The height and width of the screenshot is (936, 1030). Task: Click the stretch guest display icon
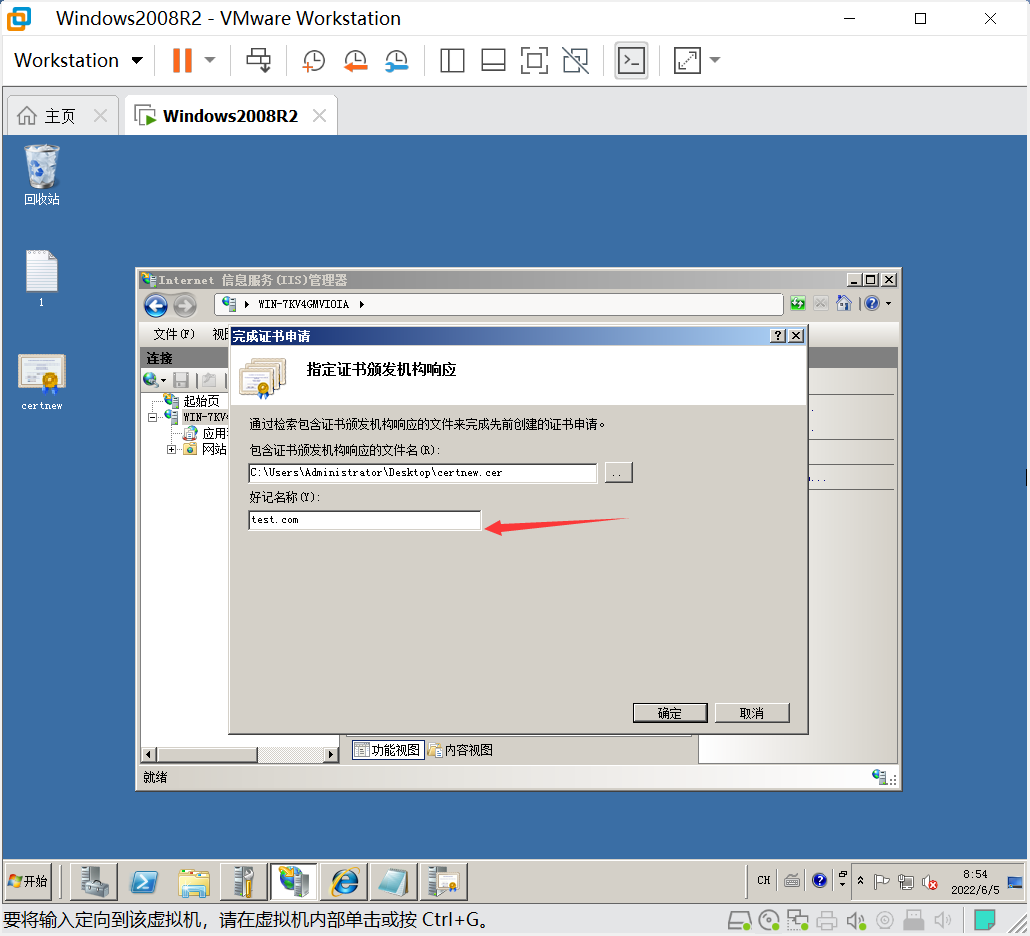tap(687, 60)
